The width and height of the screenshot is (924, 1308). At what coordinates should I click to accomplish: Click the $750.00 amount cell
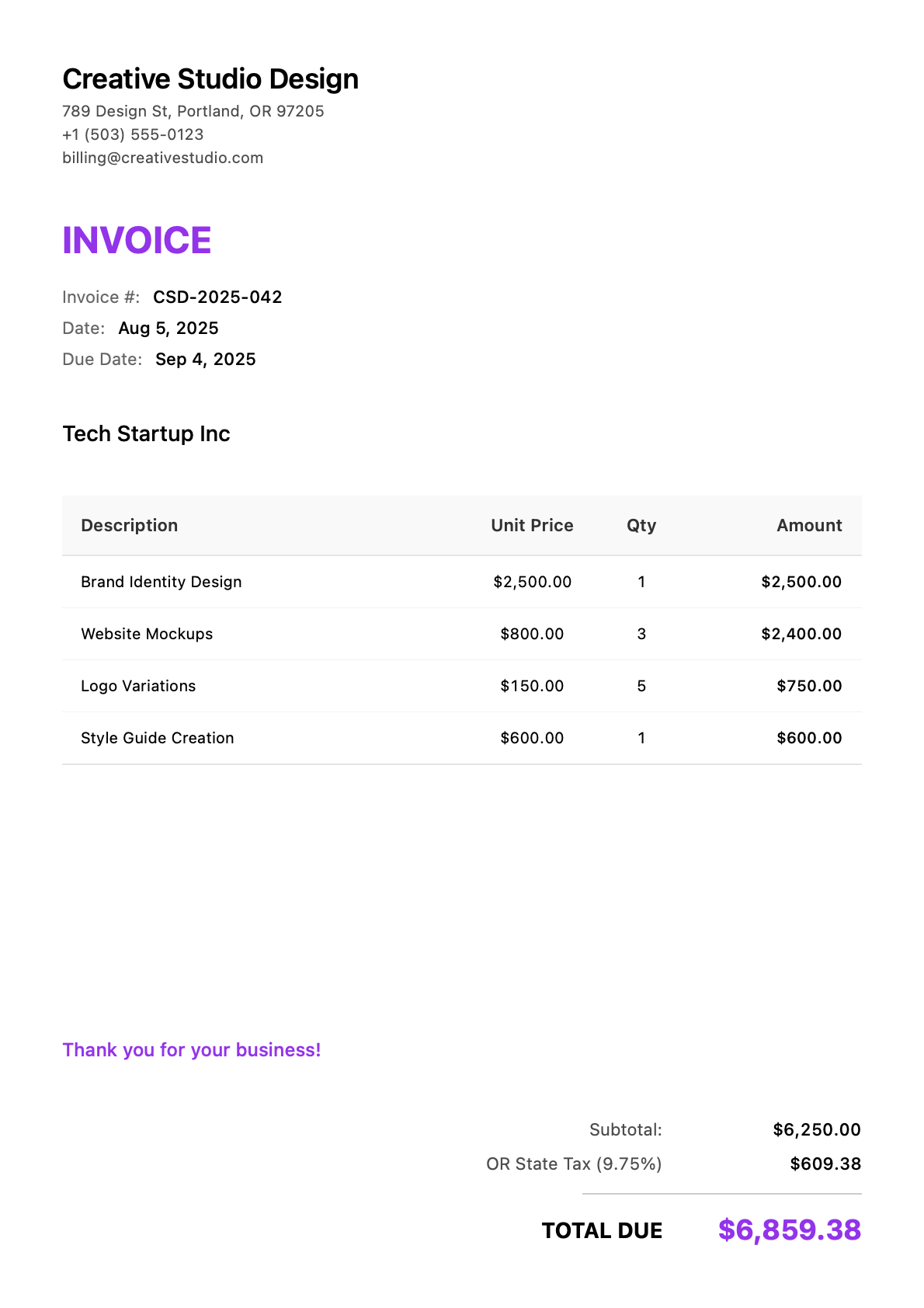[809, 686]
